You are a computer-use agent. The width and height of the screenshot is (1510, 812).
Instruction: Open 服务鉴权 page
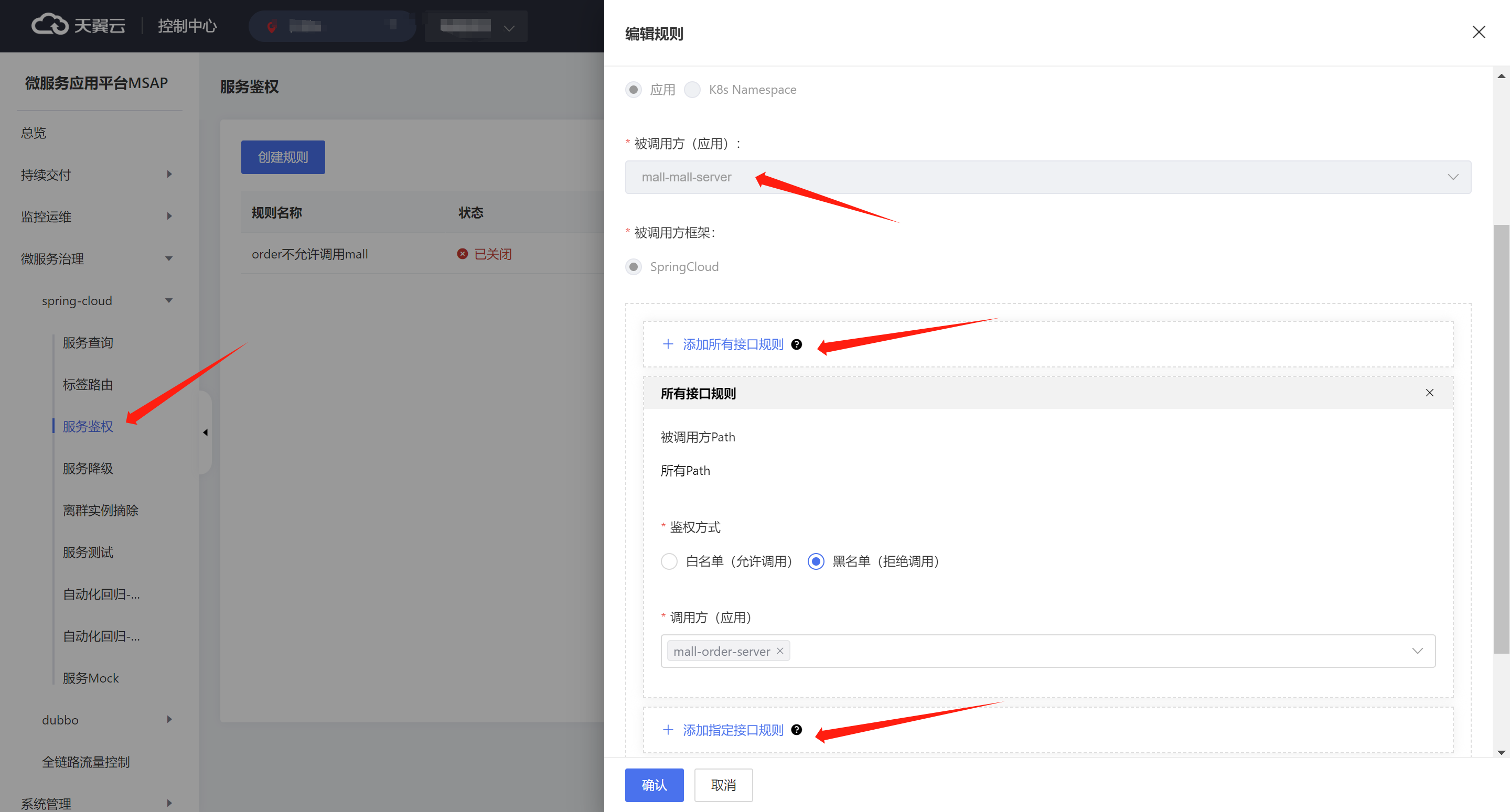tap(88, 427)
